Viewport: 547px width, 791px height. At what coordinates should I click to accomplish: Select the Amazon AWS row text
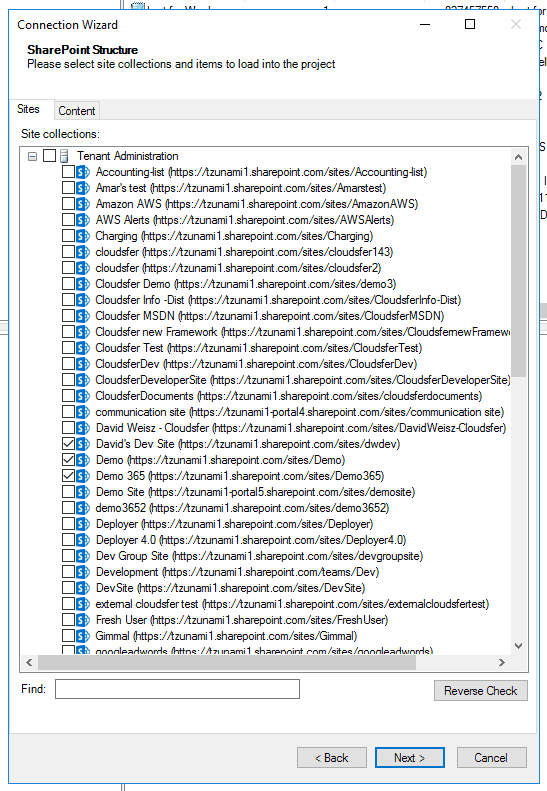tap(257, 204)
